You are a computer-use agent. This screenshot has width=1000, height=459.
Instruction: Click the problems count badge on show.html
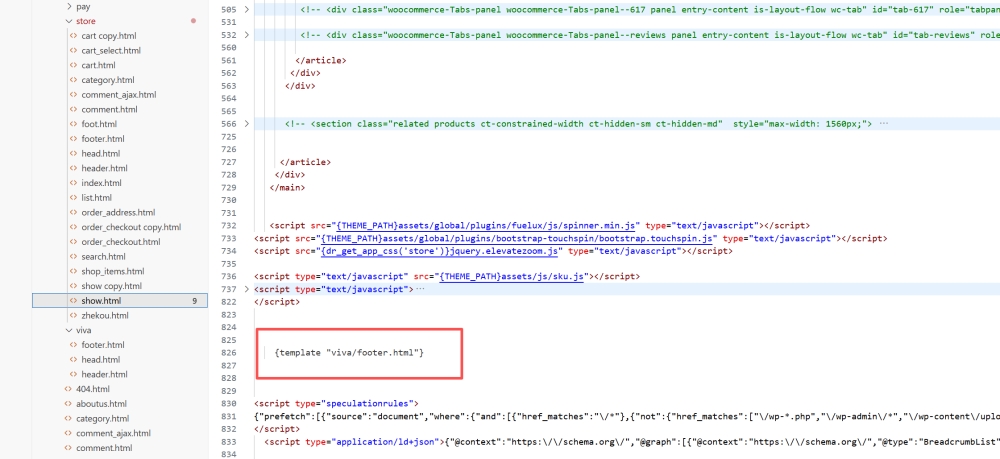195,301
